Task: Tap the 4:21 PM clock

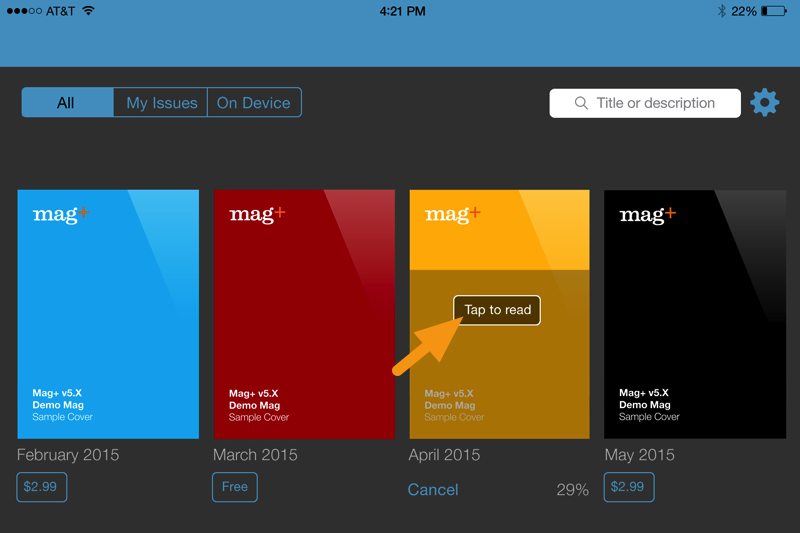Action: 402,11
